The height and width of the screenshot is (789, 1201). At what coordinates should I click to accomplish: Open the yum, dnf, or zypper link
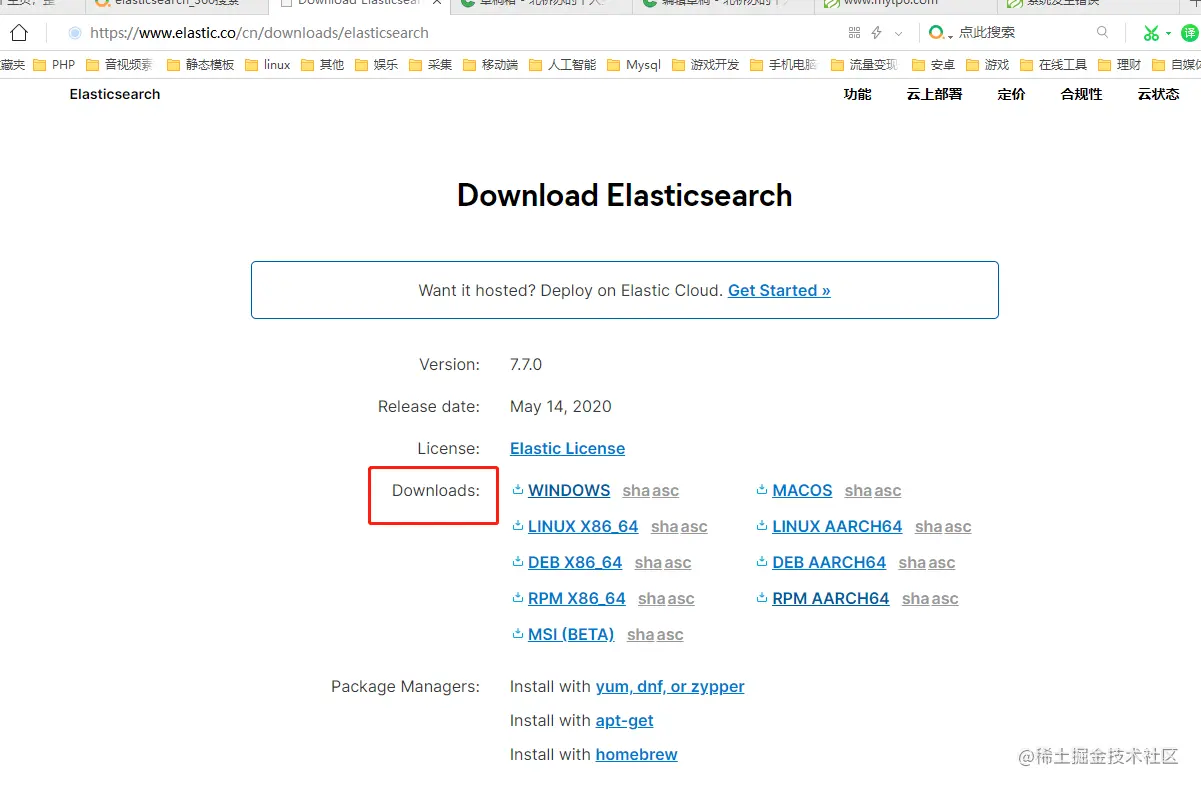pyautogui.click(x=670, y=686)
